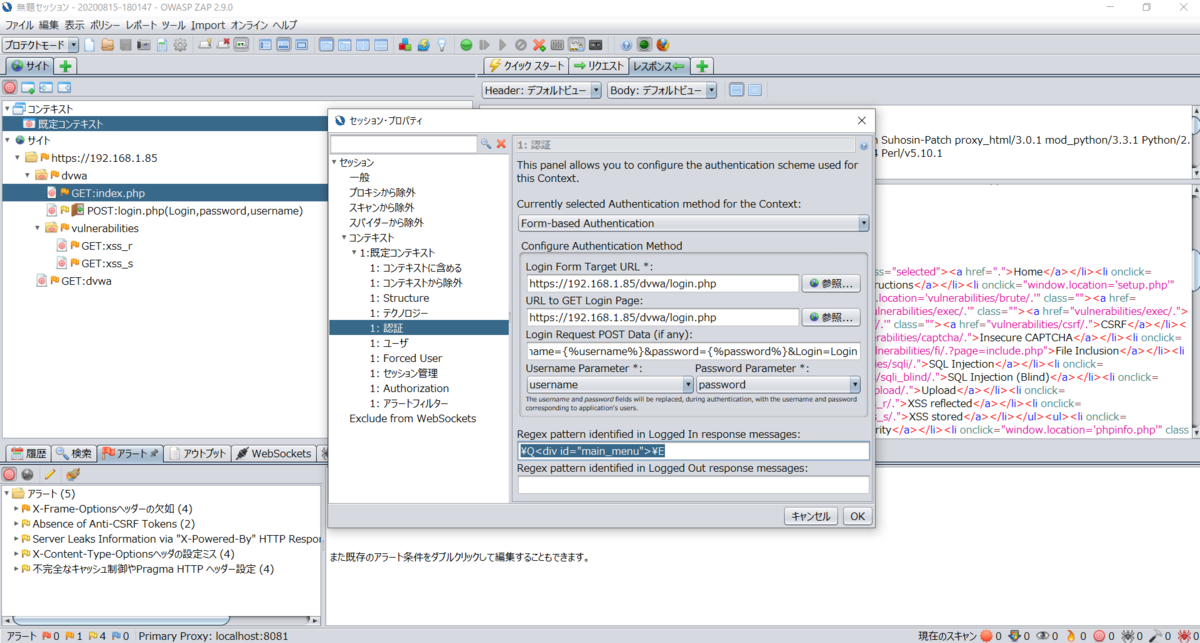Click the Logged Out regex pattern field
Screen dimensions: 1200x643
pos(693,485)
